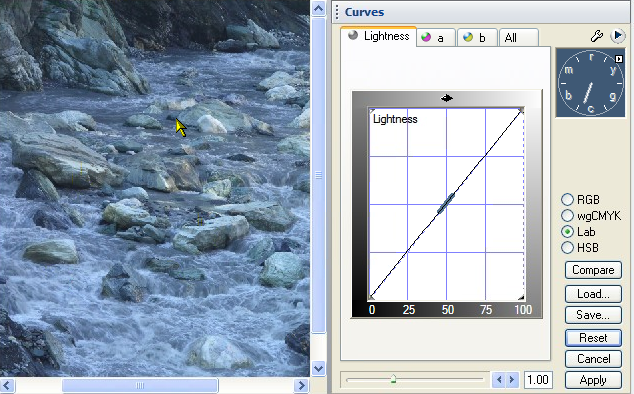Switch to the b channel tab
This screenshot has height=394, width=634.
(478, 38)
